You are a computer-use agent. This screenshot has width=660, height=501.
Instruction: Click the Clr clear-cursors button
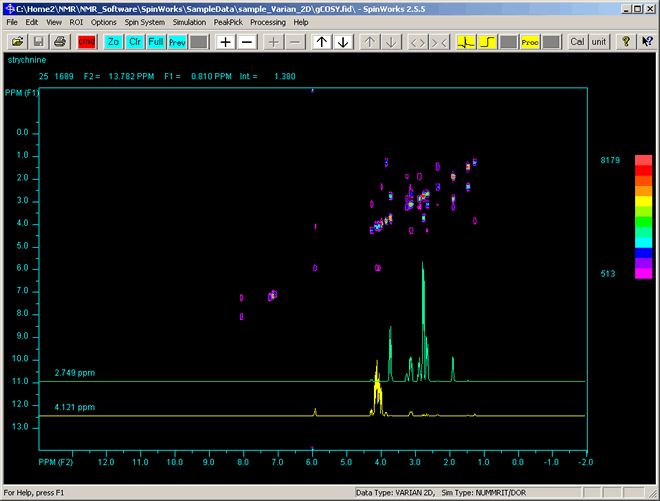click(135, 42)
